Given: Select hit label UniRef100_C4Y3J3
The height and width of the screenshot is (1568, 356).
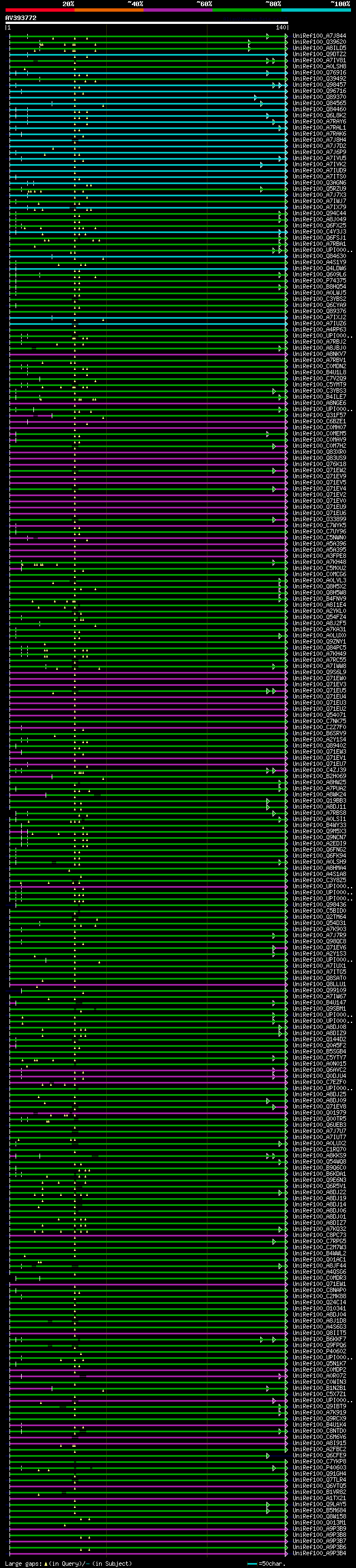Looking at the screenshot, I should [319, 232].
